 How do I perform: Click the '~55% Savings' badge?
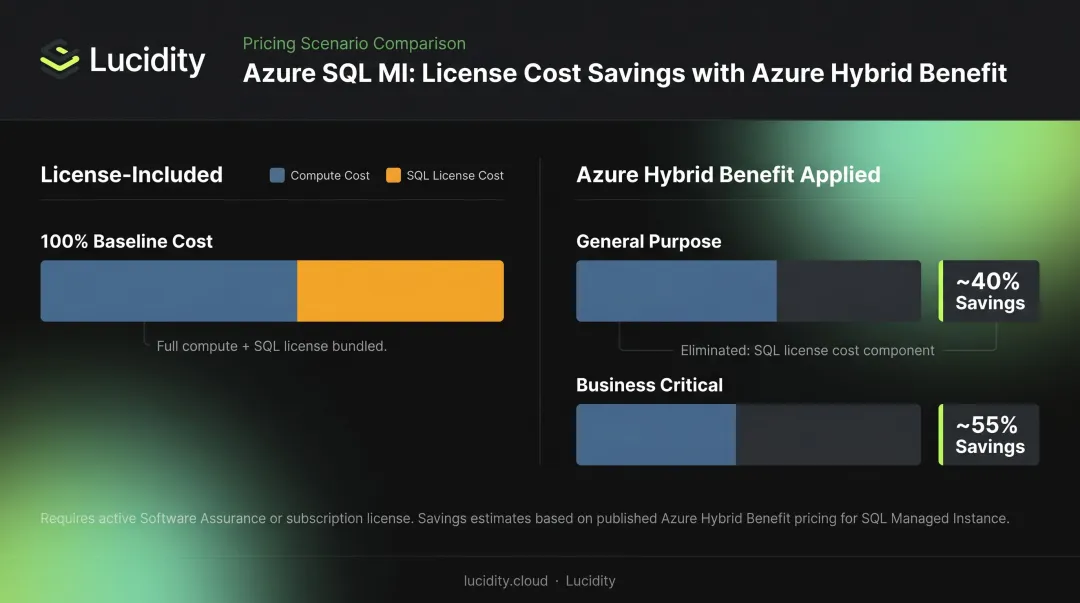pyautogui.click(x=989, y=434)
